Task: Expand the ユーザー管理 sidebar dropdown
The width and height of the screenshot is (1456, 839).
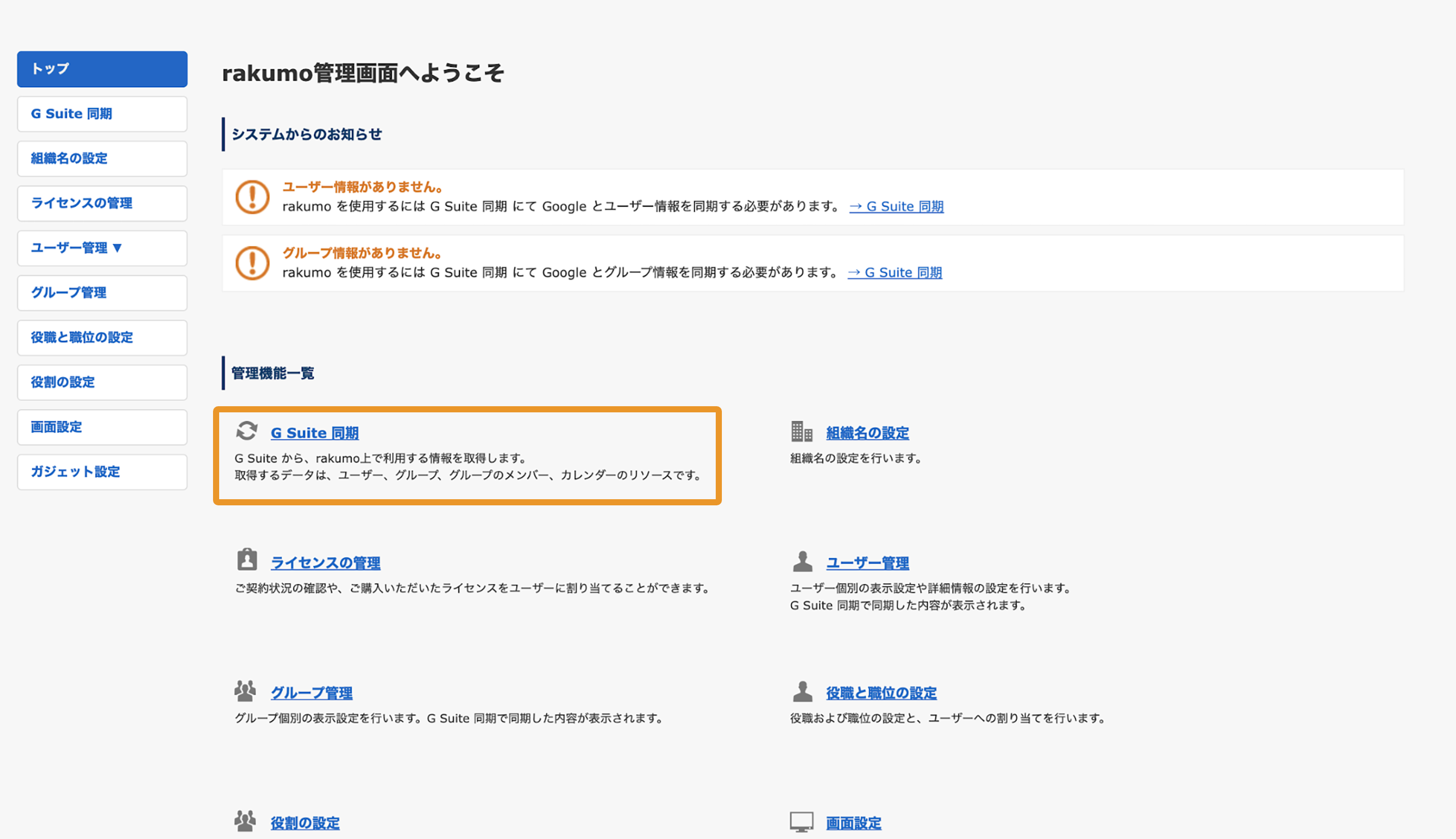Action: (102, 248)
